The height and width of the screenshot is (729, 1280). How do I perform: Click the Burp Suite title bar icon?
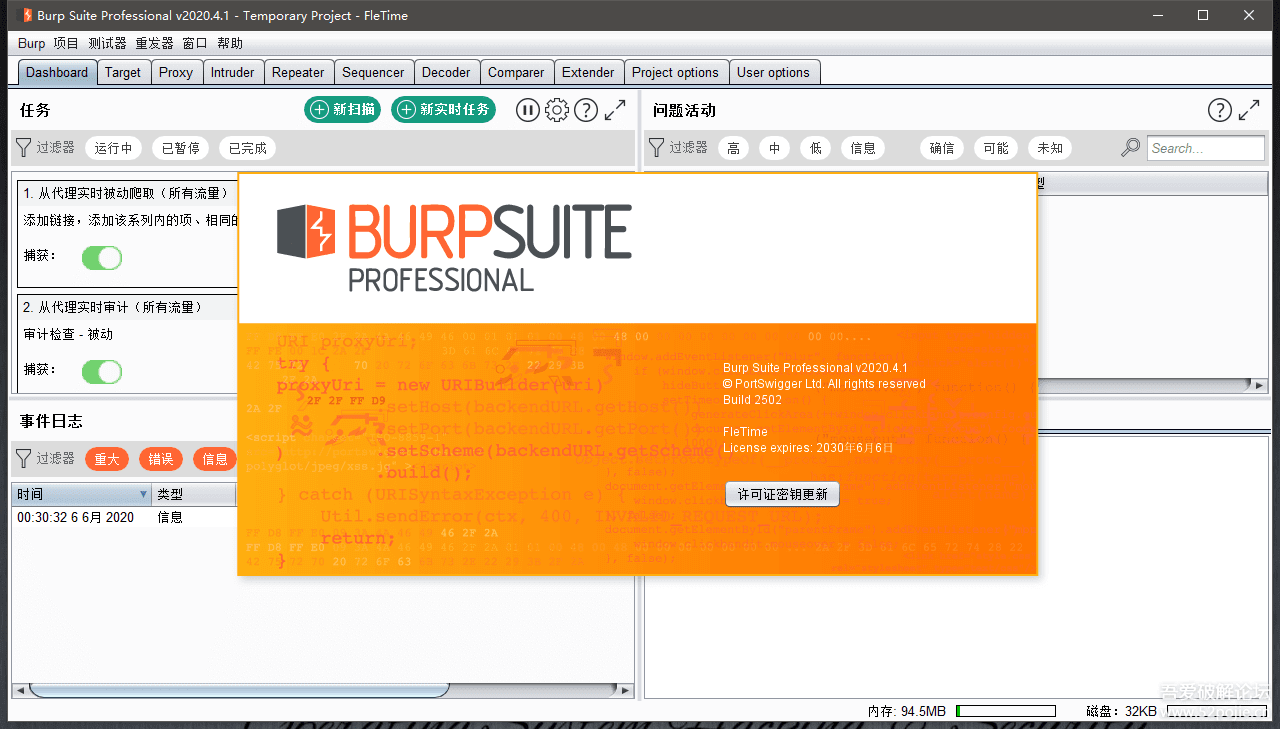coord(26,15)
